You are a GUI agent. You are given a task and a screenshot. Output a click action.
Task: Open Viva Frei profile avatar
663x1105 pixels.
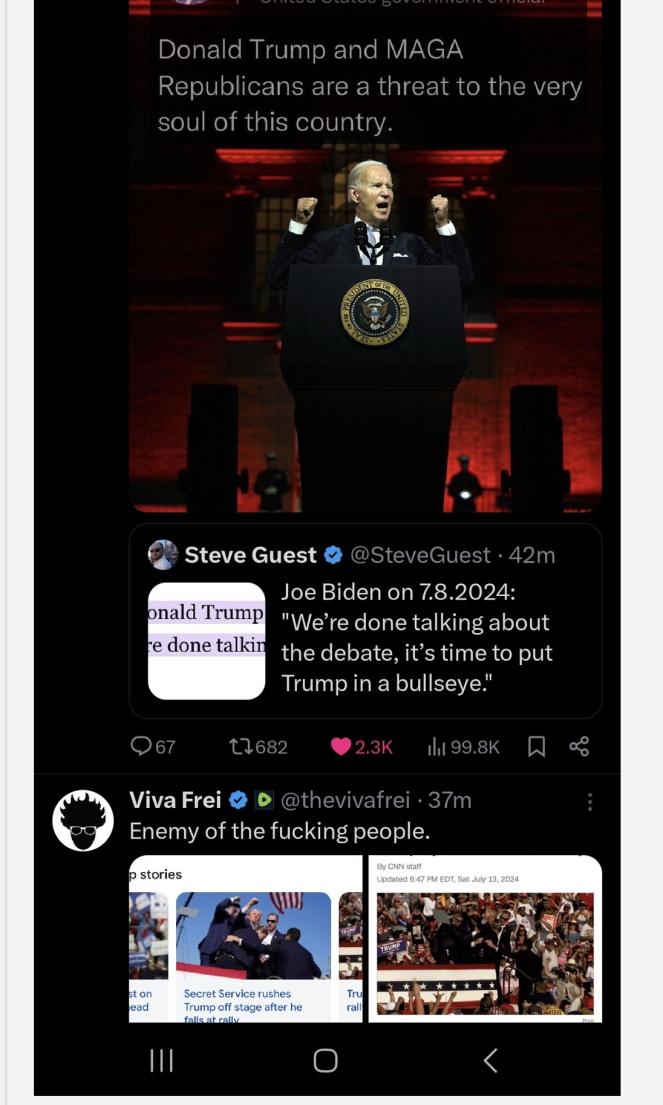click(x=83, y=820)
